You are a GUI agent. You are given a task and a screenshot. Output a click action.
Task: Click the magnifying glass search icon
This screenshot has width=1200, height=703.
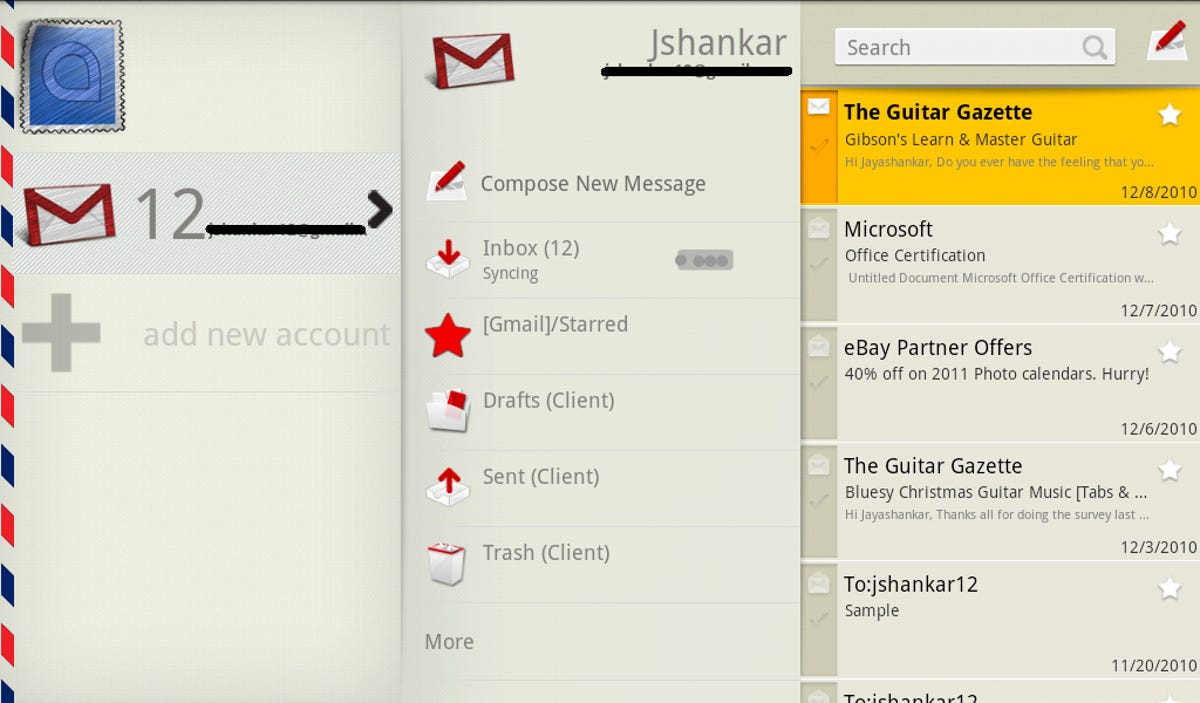point(1094,47)
